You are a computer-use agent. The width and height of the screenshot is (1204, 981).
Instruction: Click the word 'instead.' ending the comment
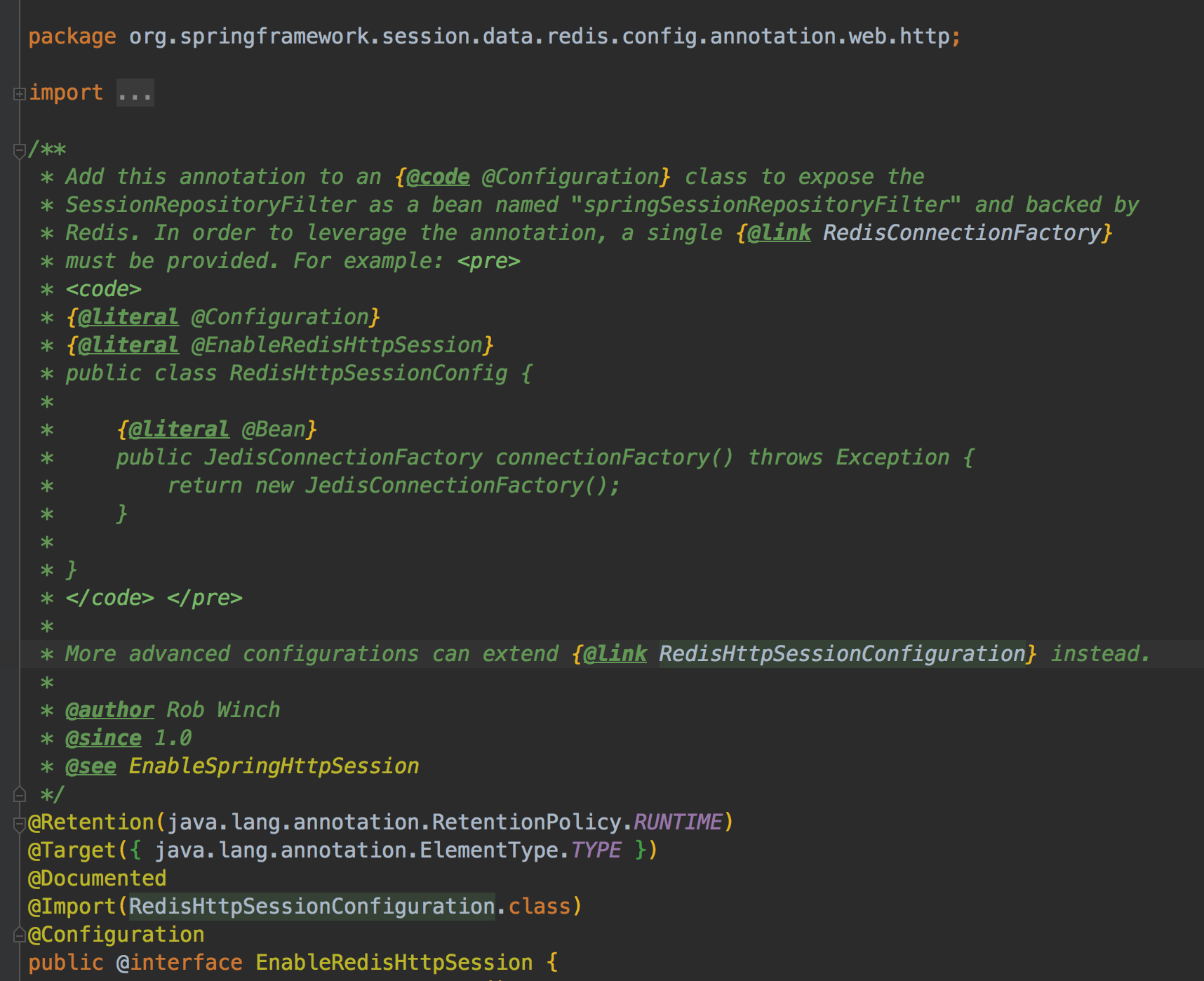pos(1101,654)
